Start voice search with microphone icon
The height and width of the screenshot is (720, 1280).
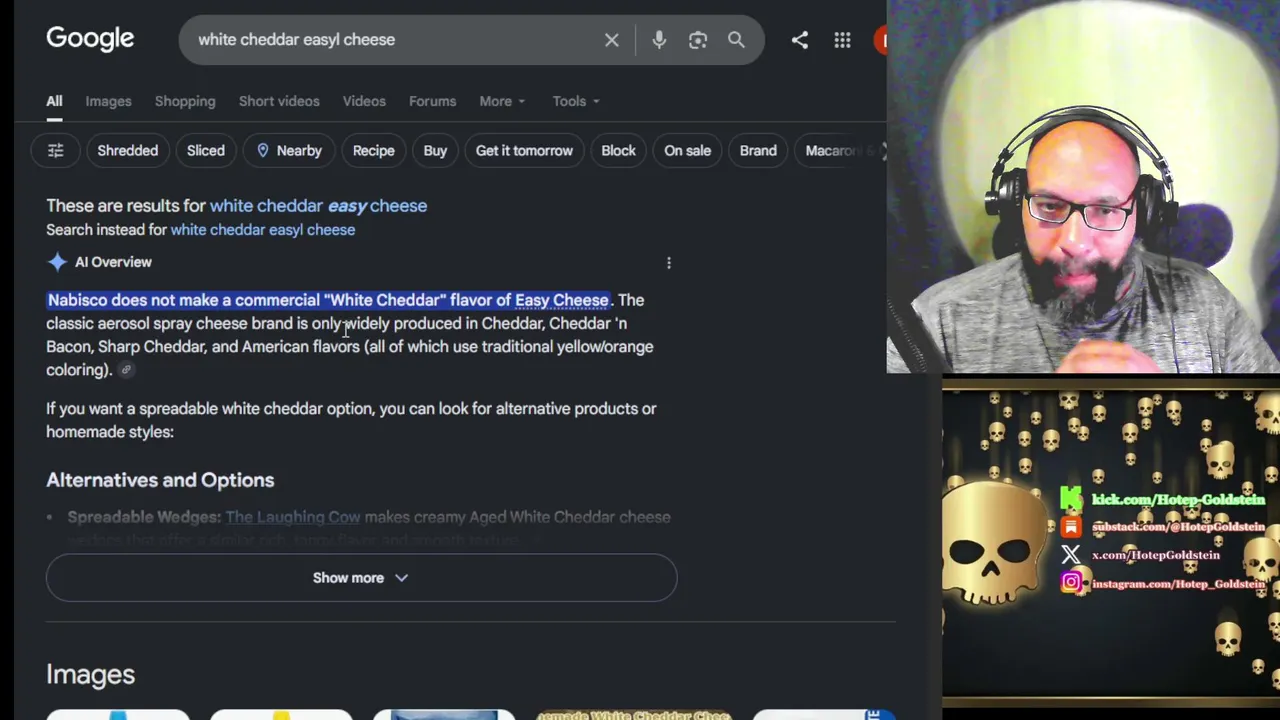pyautogui.click(x=659, y=40)
